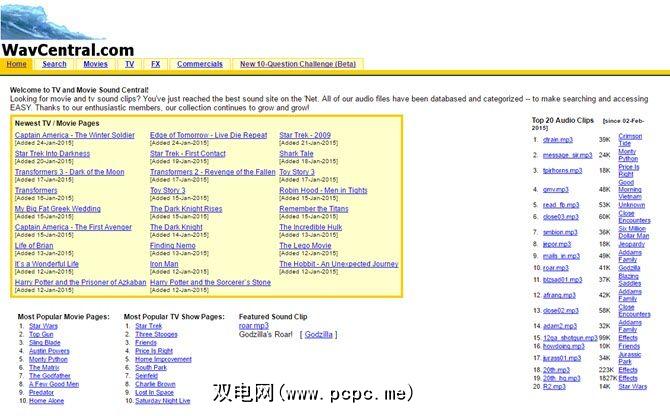Switch to the Movies tab

[95, 64]
